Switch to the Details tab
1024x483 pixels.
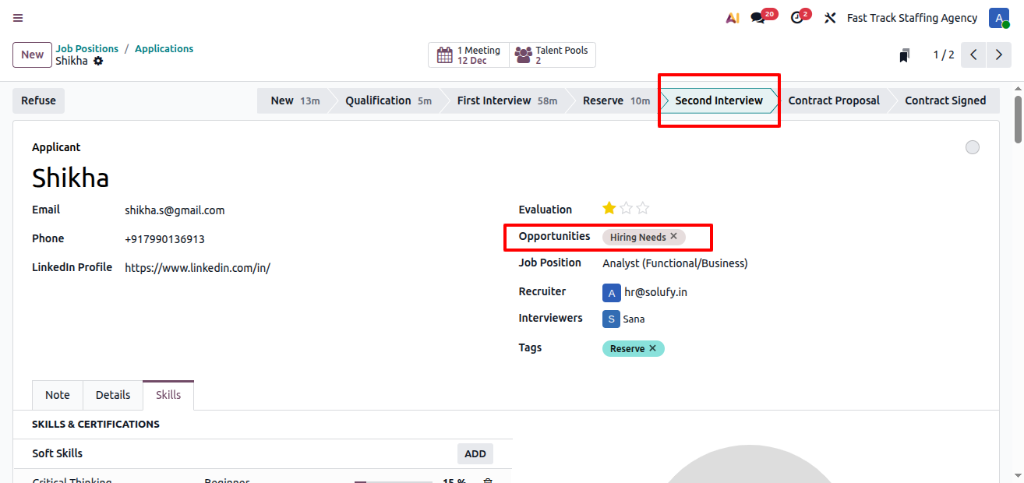click(x=113, y=395)
